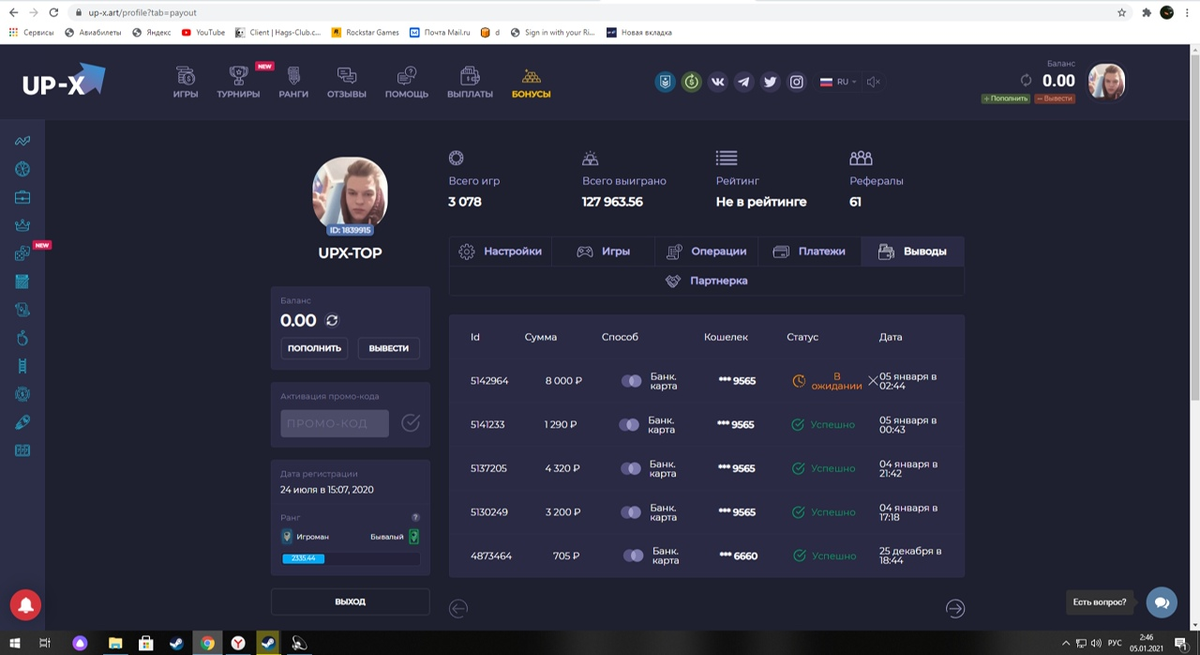Open the ПОМОЩЬ section in the header
Image resolution: width=1200 pixels, height=655 pixels.
pos(407,82)
